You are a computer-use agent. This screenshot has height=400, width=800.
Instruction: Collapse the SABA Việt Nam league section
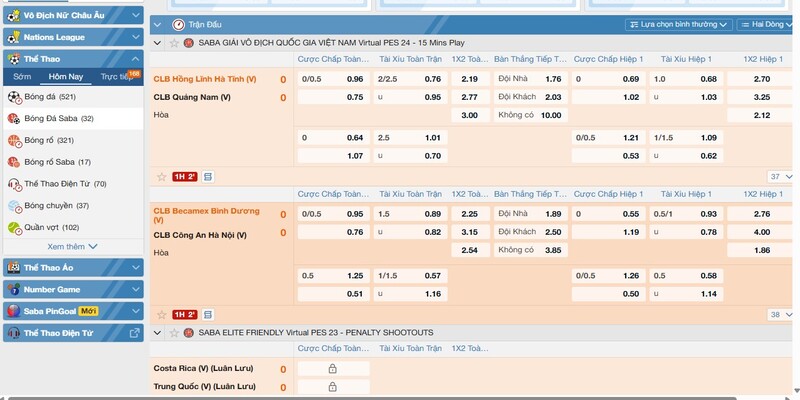(160, 43)
